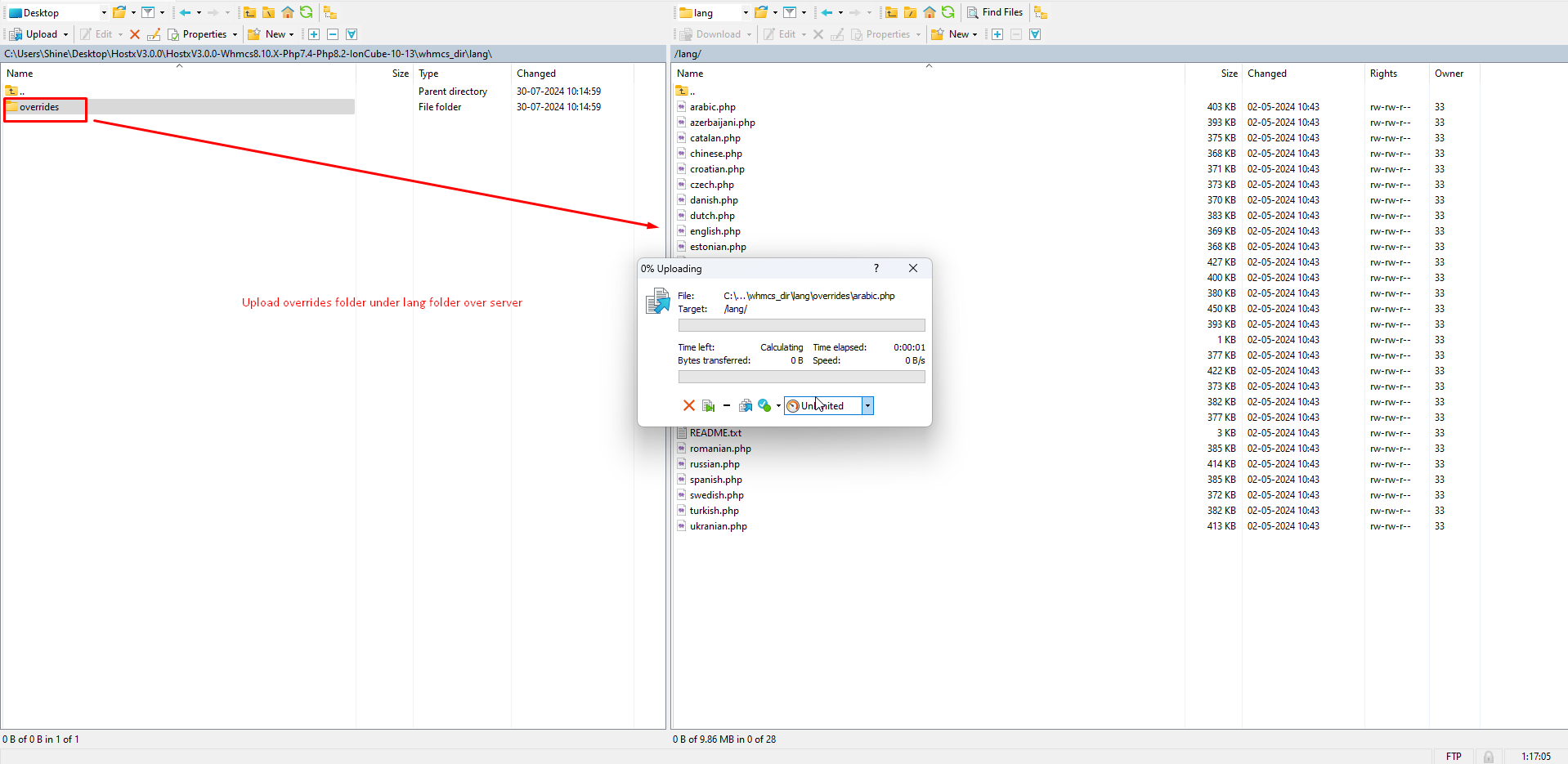
Task: Click the Upload button
Action: tap(38, 34)
